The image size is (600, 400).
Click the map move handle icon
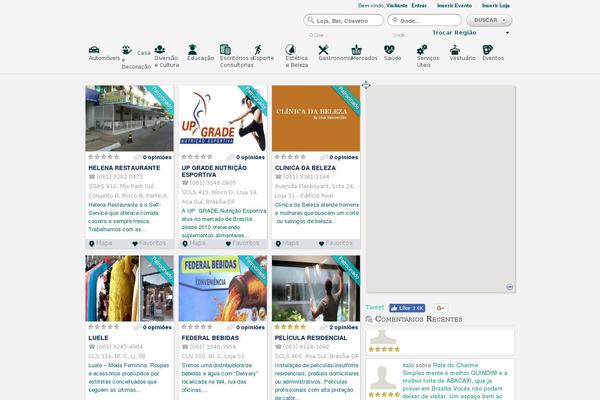coord(366,85)
